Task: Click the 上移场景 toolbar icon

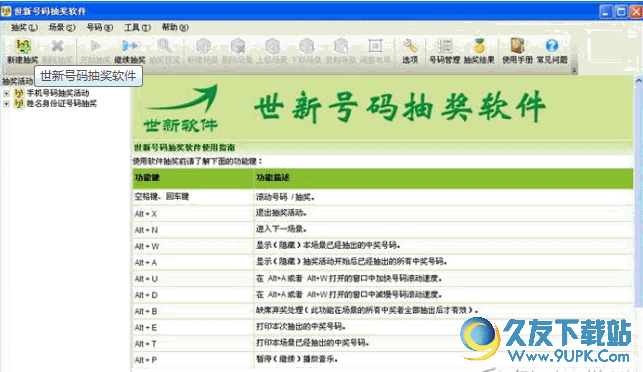Action: pyautogui.click(x=272, y=46)
